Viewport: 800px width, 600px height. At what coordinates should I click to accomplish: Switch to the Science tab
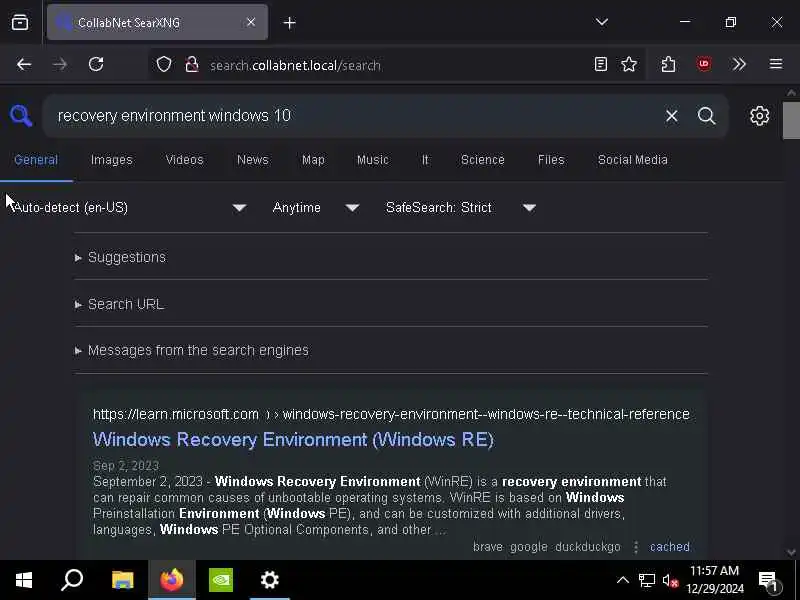483,160
